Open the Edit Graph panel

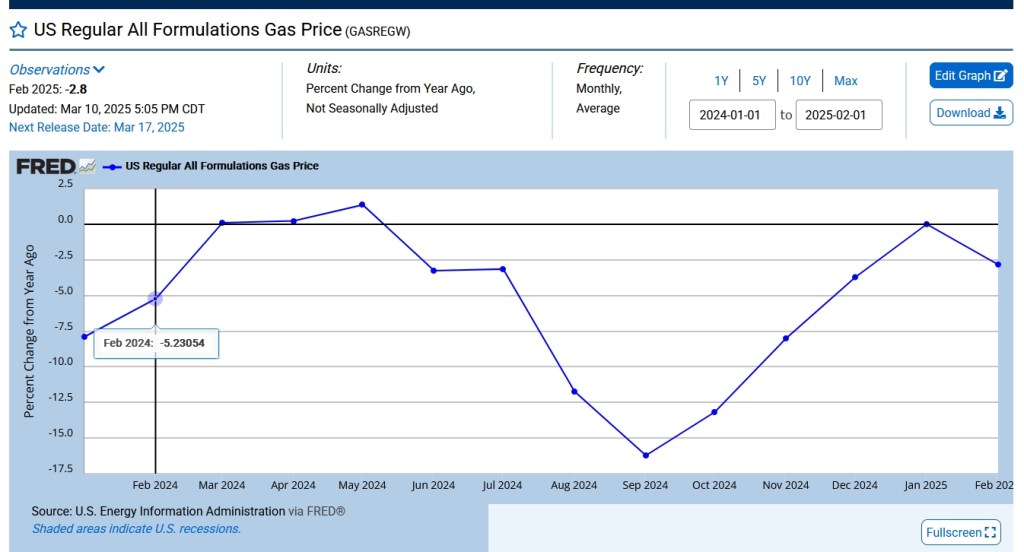point(971,76)
